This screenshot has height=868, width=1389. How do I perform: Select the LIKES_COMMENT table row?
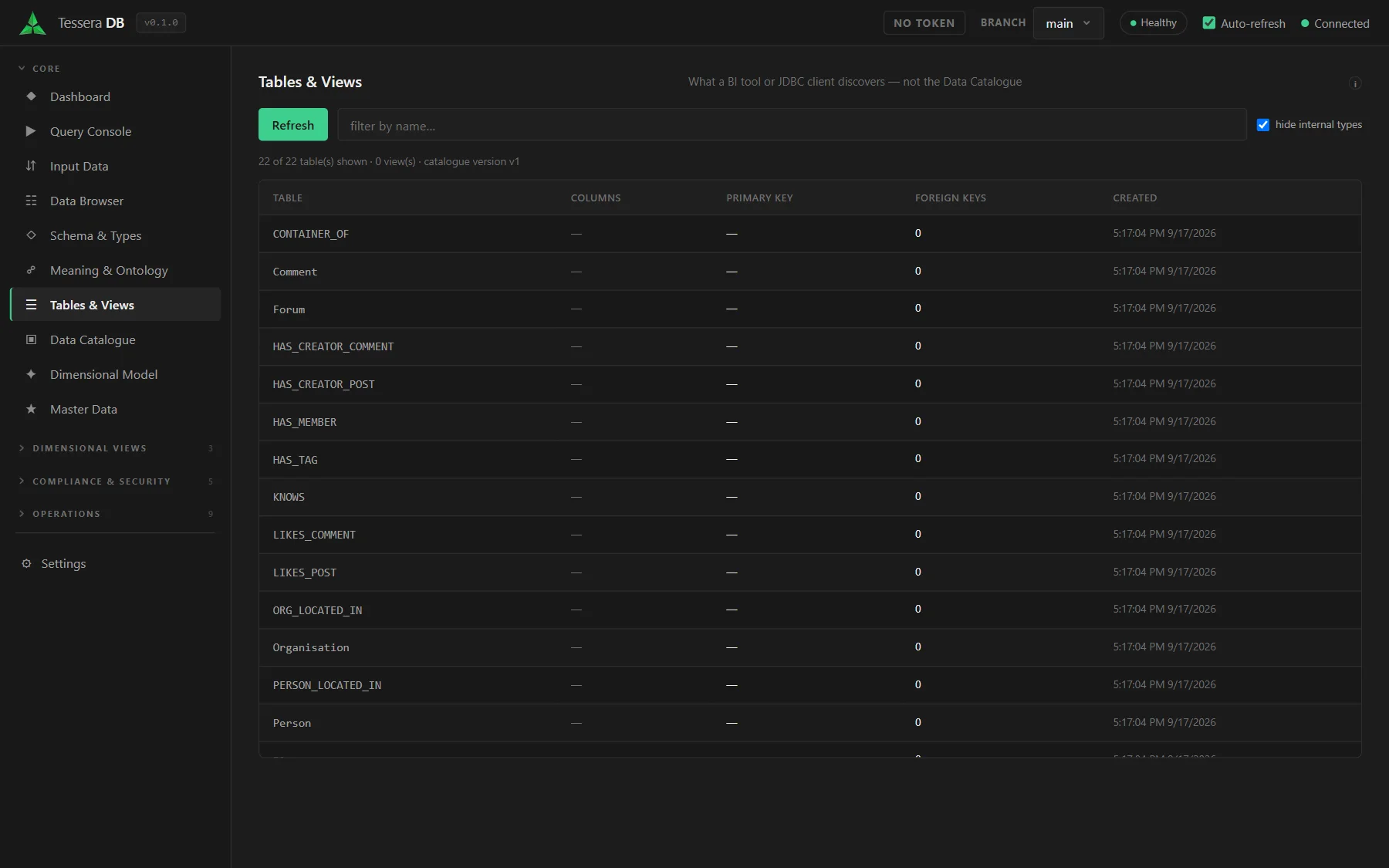pyautogui.click(x=809, y=535)
